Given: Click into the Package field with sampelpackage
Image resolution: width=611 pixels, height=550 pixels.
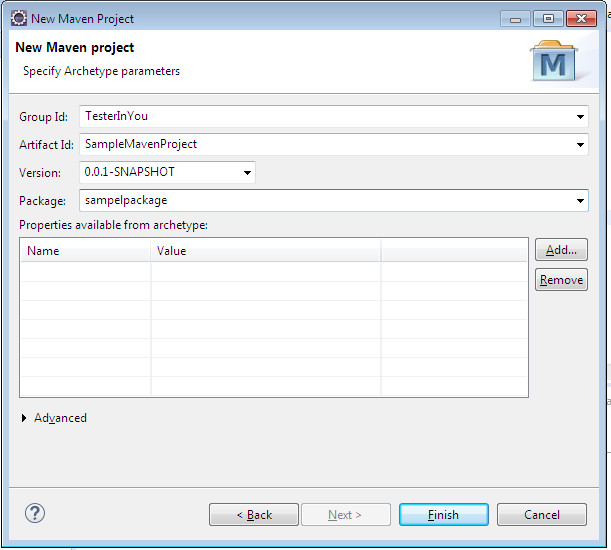Looking at the screenshot, I should pyautogui.click(x=334, y=200).
